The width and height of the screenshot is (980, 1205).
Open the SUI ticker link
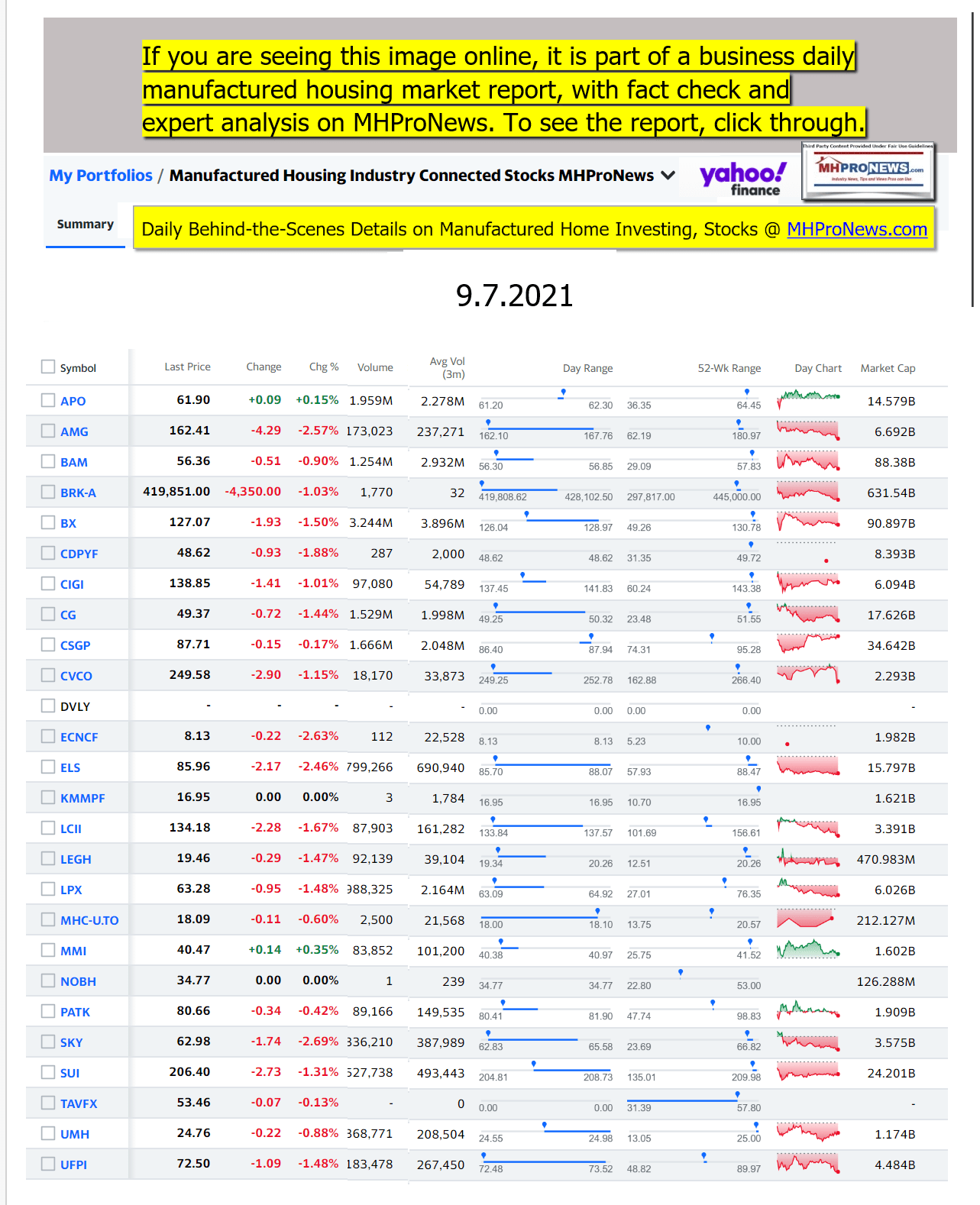coord(70,1073)
